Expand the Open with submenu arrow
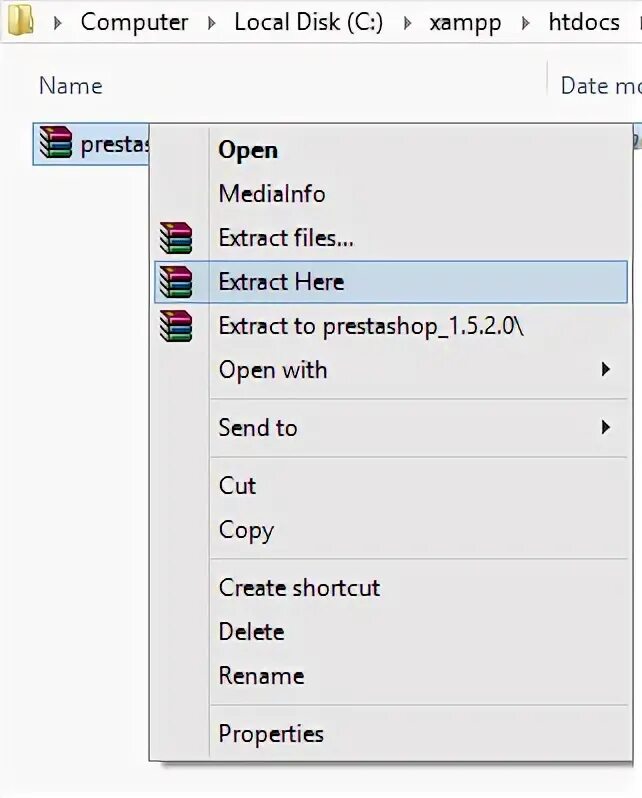This screenshot has width=642, height=798. [x=605, y=369]
